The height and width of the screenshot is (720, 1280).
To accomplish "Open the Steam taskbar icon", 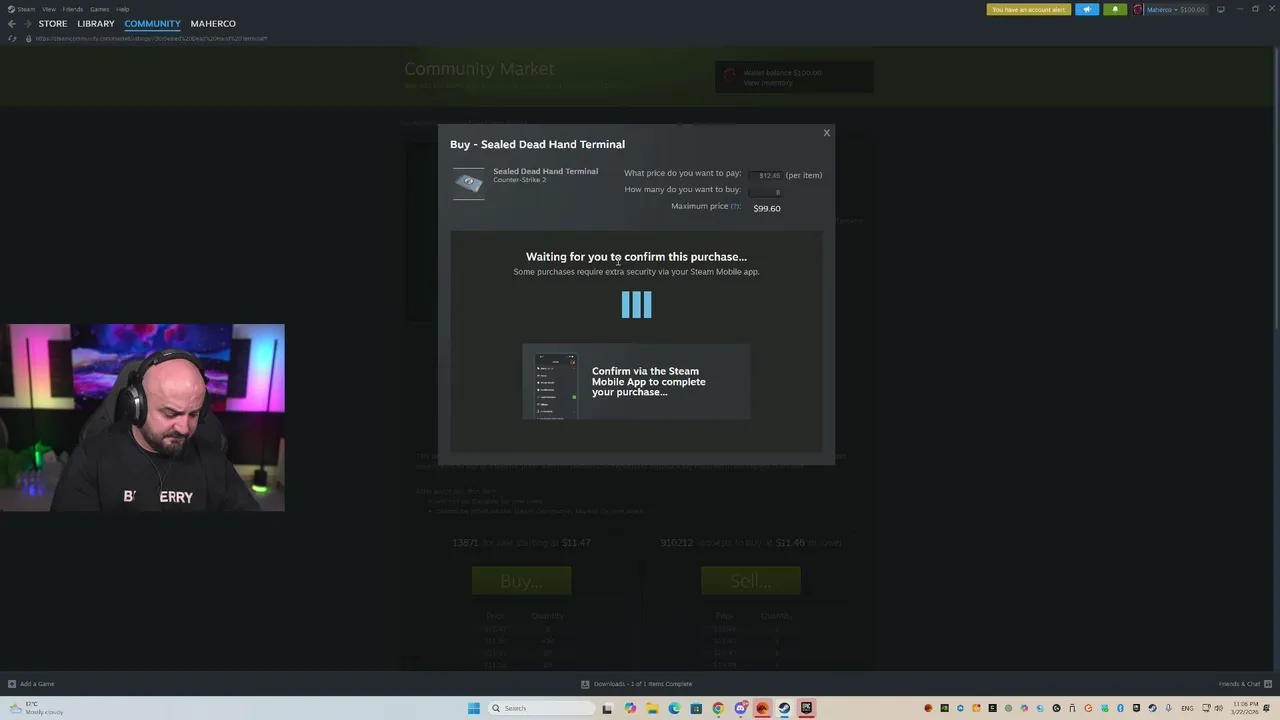I will [x=784, y=708].
